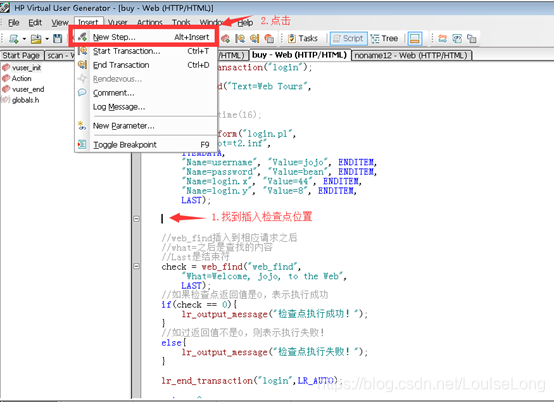The width and height of the screenshot is (554, 402).
Task: Expand the arrow beside Open Script icon
Action: click(47, 39)
